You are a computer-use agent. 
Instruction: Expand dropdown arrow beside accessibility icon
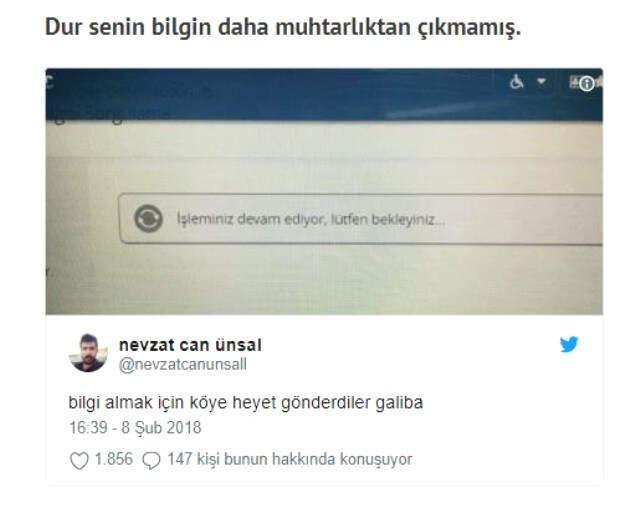click(x=541, y=81)
